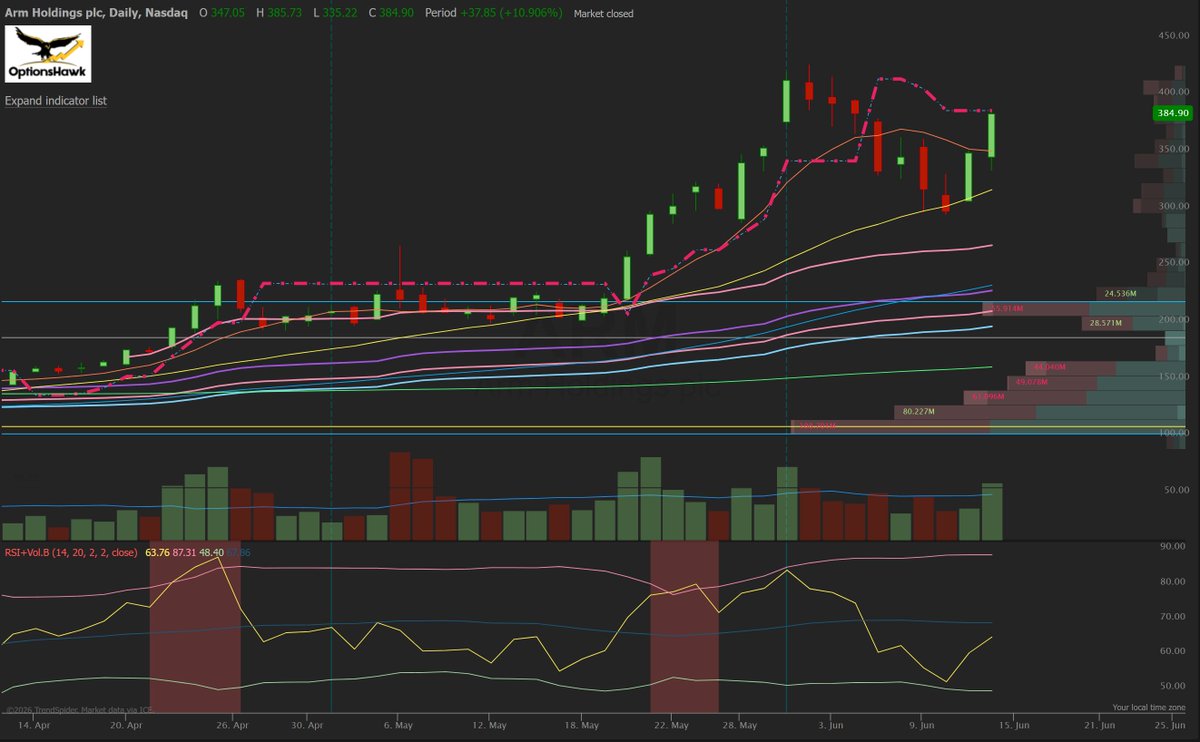
Task: Click the Open value 347.05
Action: coord(229,14)
